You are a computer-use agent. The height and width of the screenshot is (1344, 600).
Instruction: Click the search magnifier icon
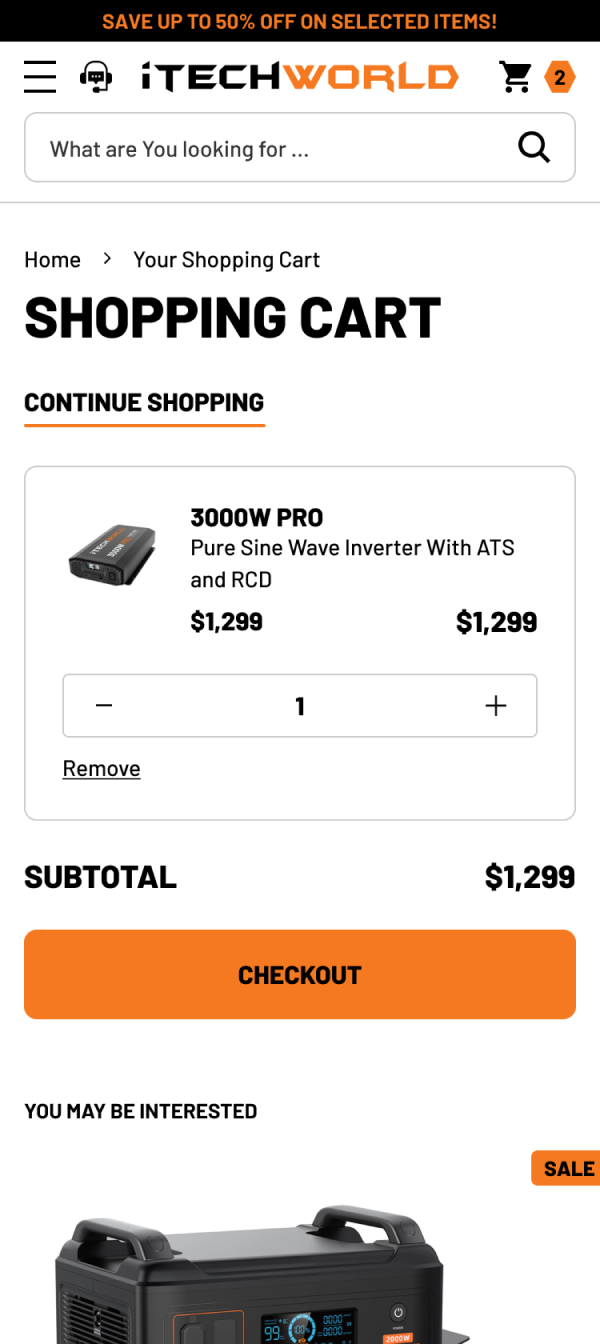pos(534,148)
